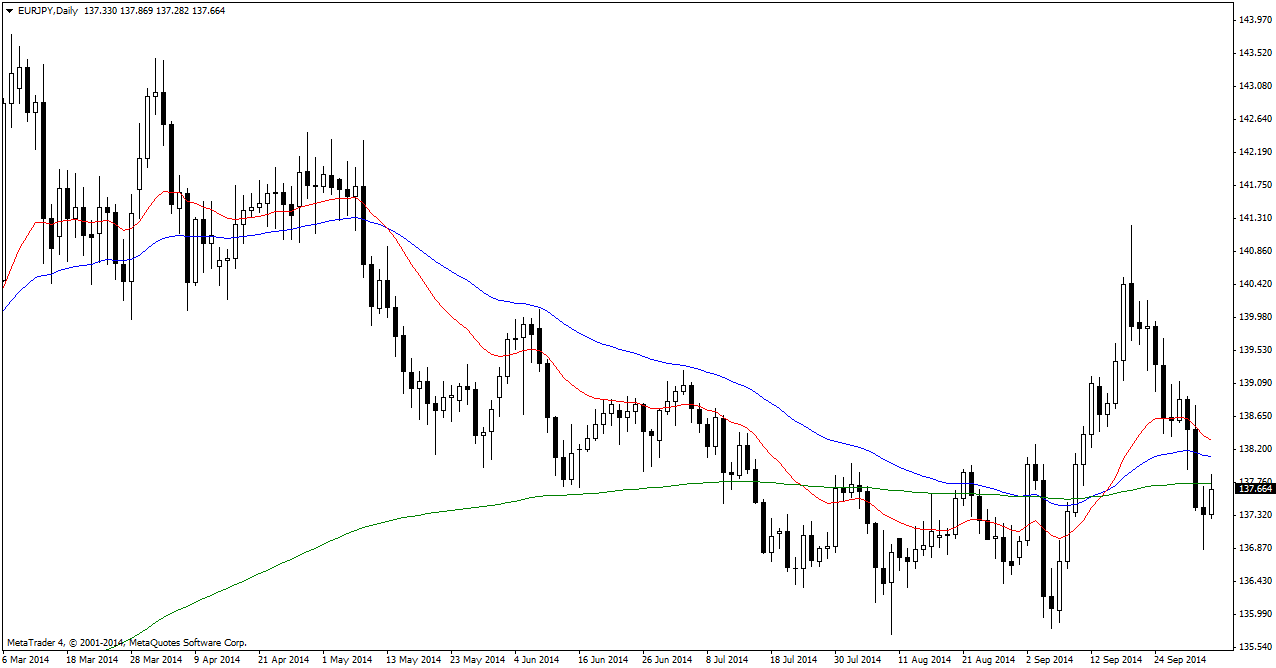The width and height of the screenshot is (1276, 668).
Task: Click the last candlestick on the right
Action: 1211,499
